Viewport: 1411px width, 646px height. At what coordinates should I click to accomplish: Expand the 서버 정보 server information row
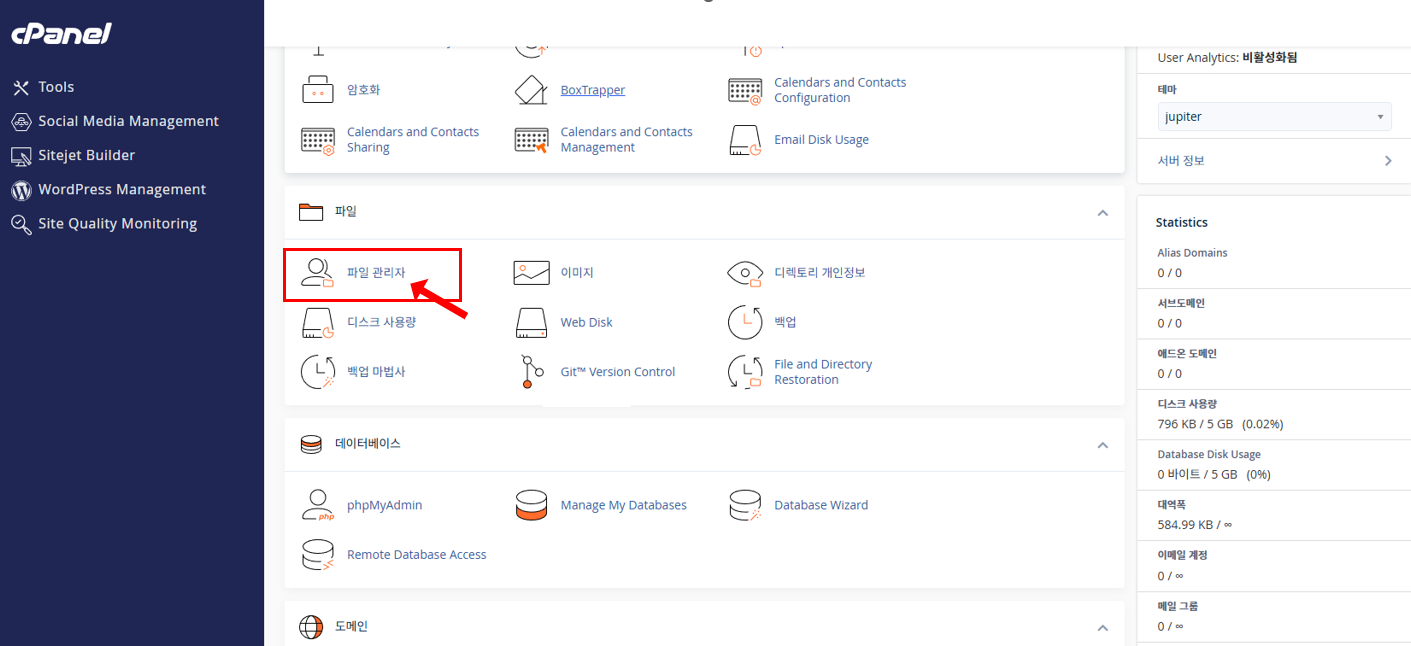(1274, 161)
